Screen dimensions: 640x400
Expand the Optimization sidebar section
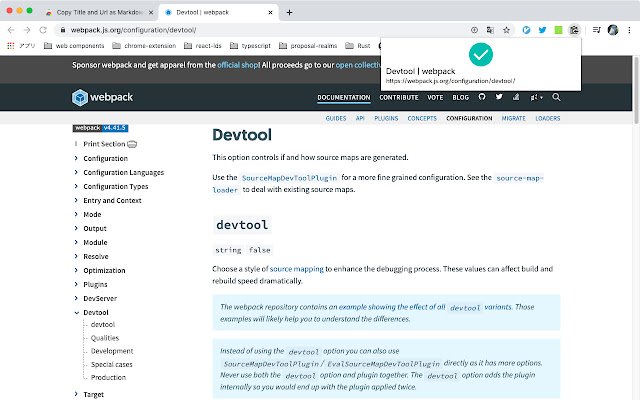point(76,270)
